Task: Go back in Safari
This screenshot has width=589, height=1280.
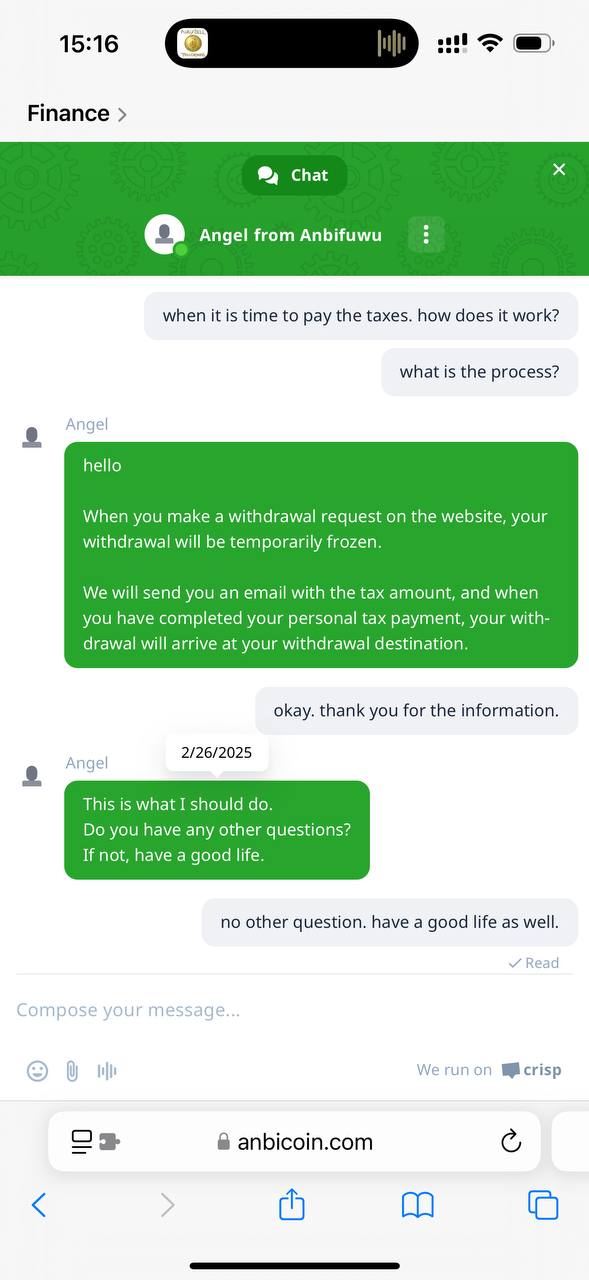Action: tap(39, 1205)
